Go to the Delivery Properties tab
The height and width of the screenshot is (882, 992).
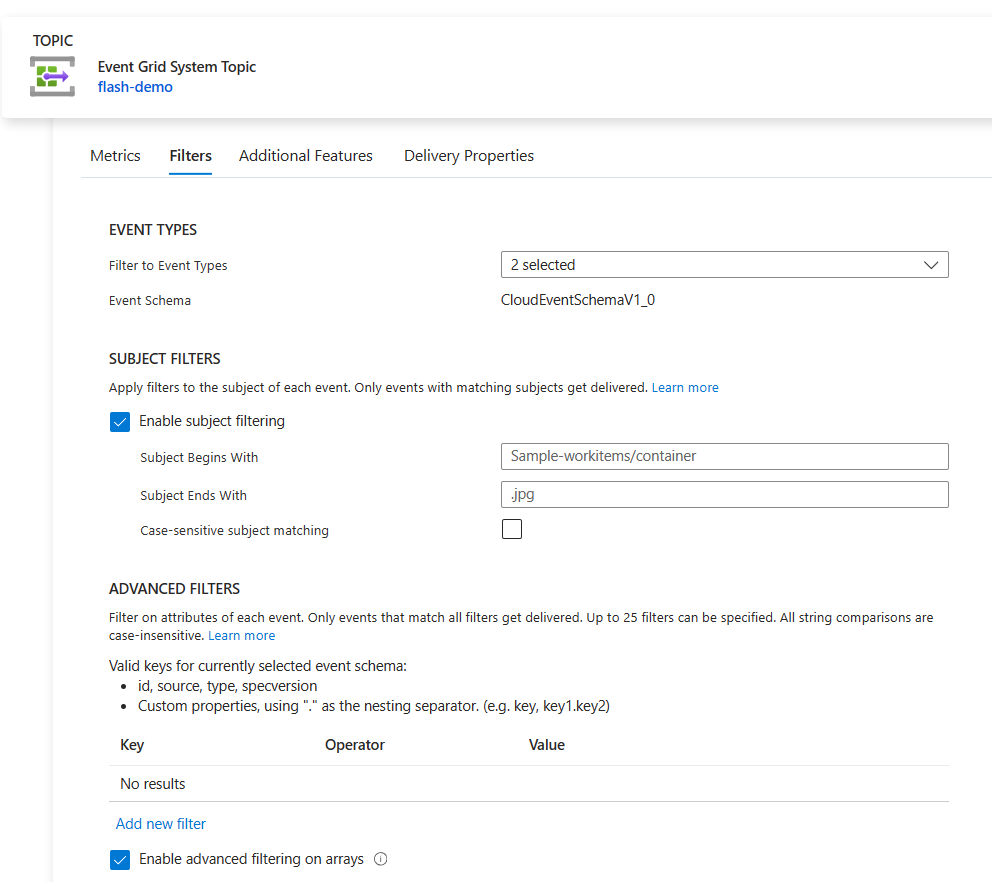(468, 156)
